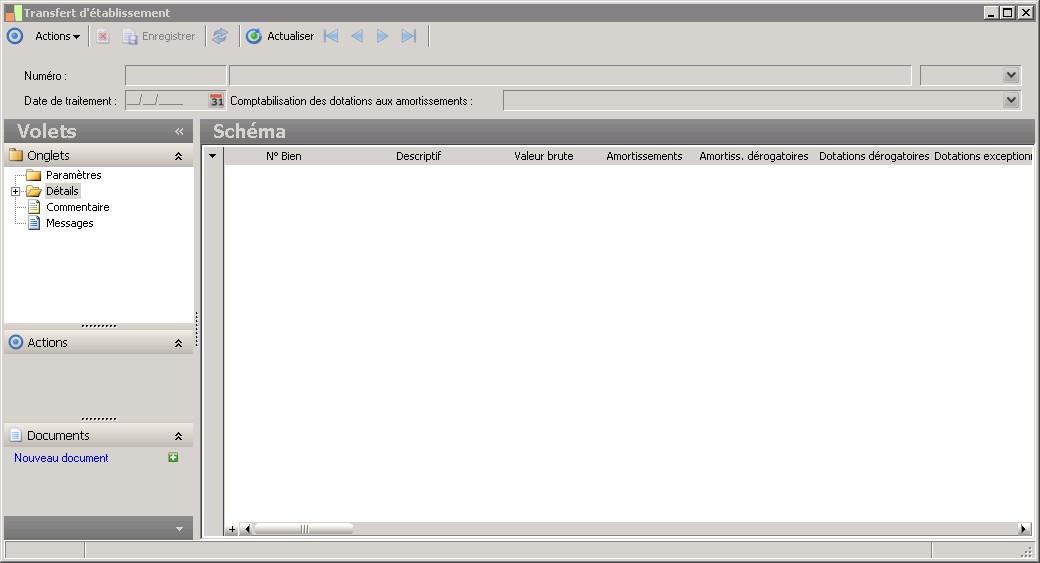Click the Onglets folder icon

[x=15, y=155]
